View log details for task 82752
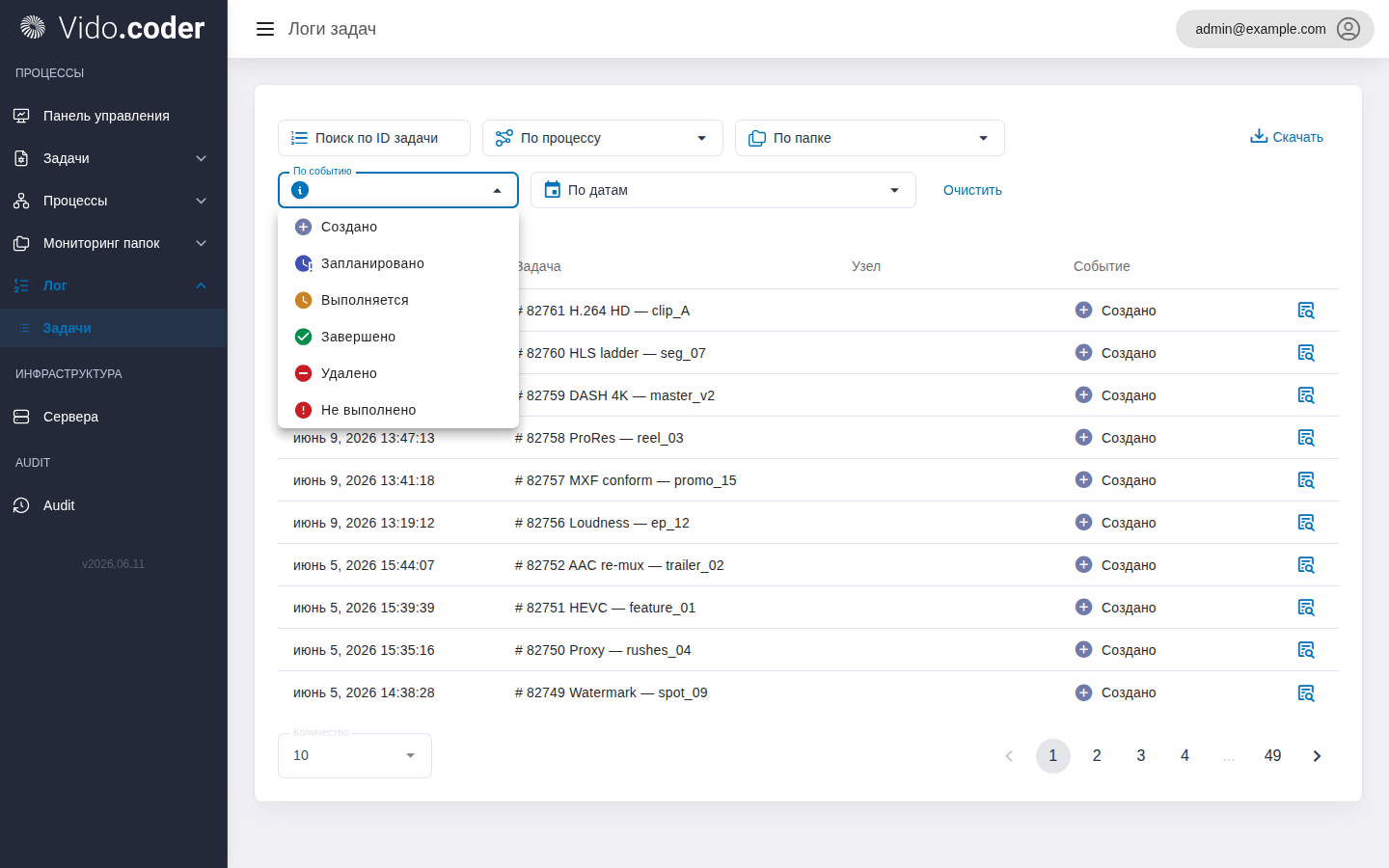Viewport: 1389px width, 868px height. [x=1306, y=565]
